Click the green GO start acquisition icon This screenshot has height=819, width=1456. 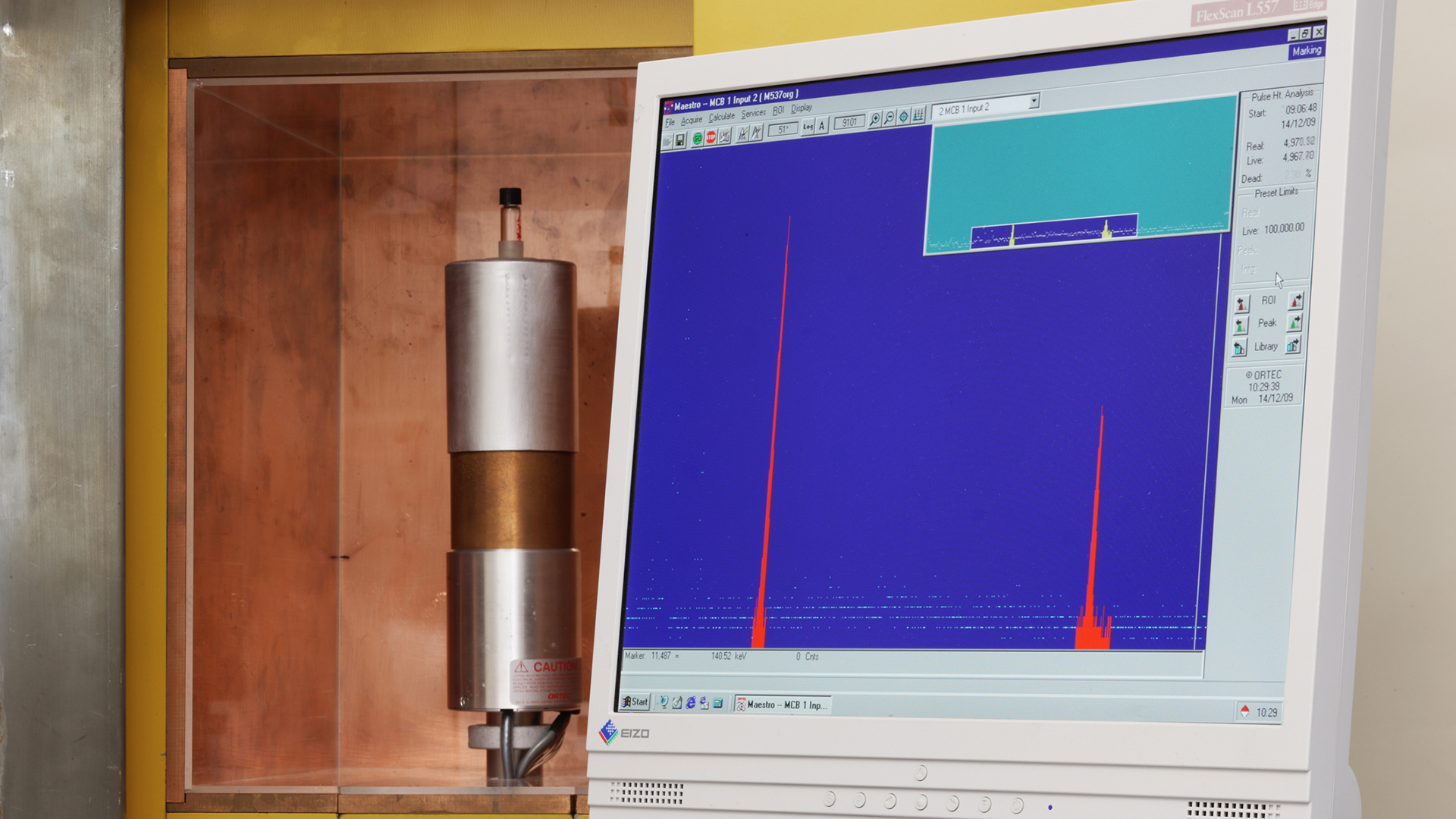(x=697, y=139)
